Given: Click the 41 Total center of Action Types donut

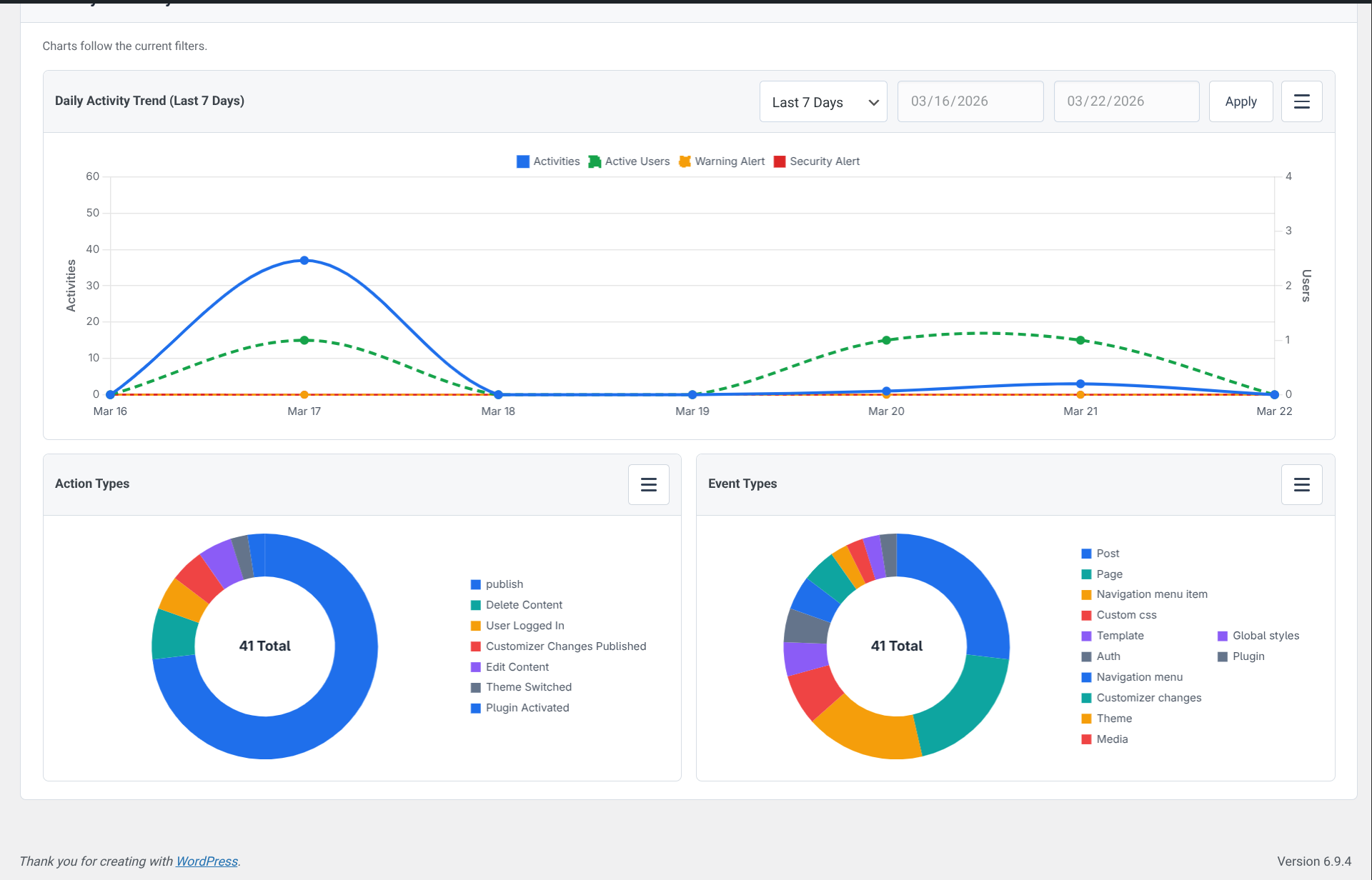Looking at the screenshot, I should [264, 646].
